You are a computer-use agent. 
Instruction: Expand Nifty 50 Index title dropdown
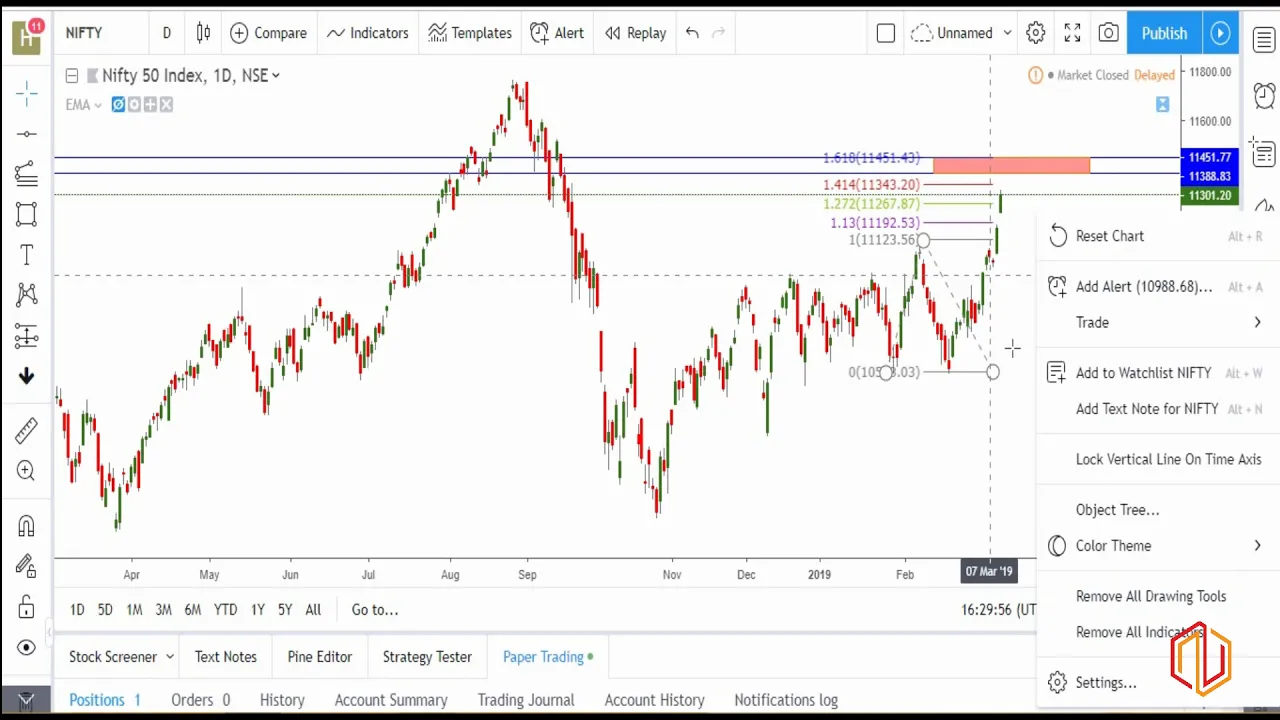click(x=275, y=76)
